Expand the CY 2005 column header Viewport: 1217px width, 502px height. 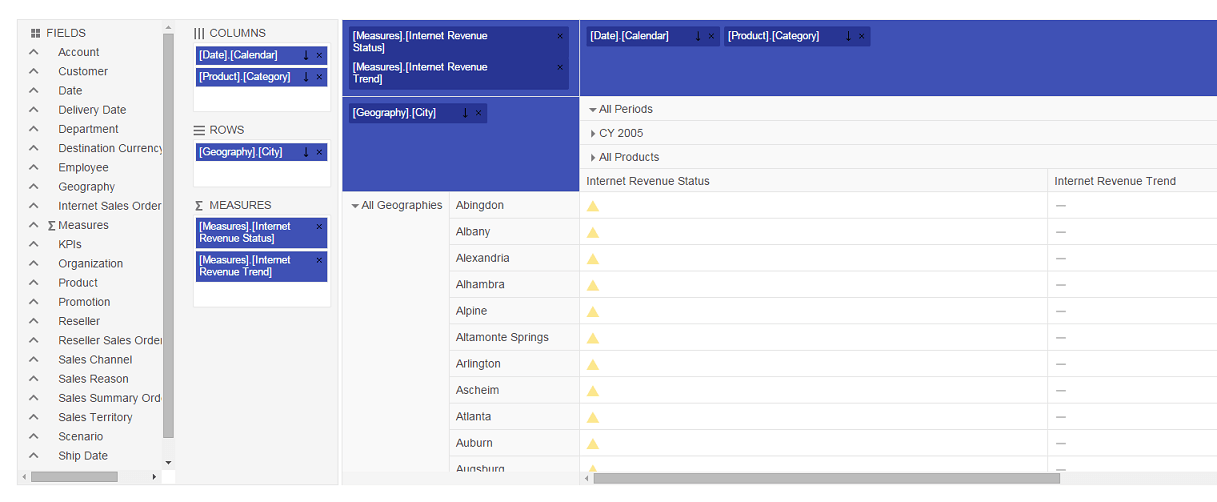tap(593, 134)
